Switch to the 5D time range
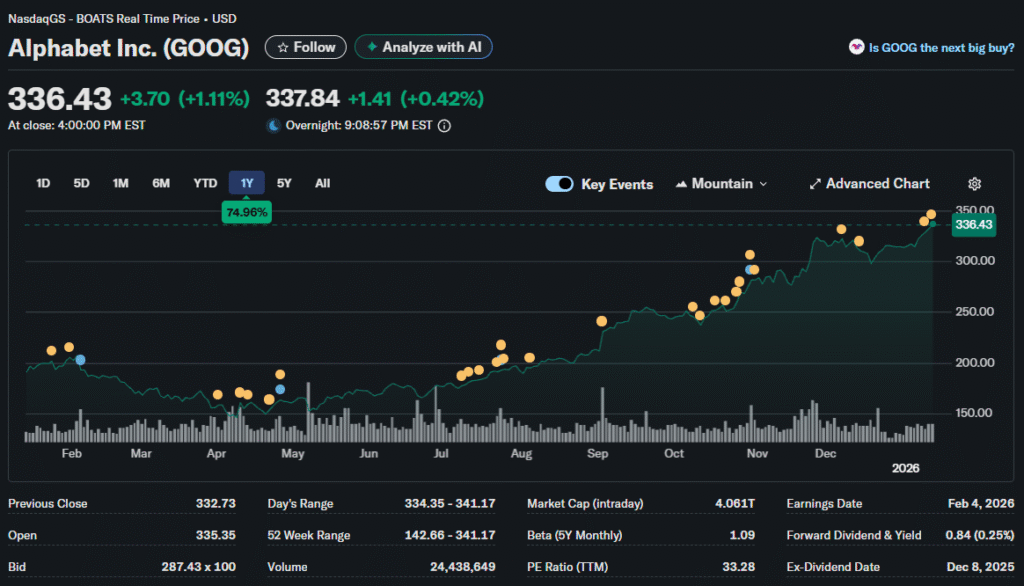Viewport: 1024px width, 586px height. click(x=82, y=183)
